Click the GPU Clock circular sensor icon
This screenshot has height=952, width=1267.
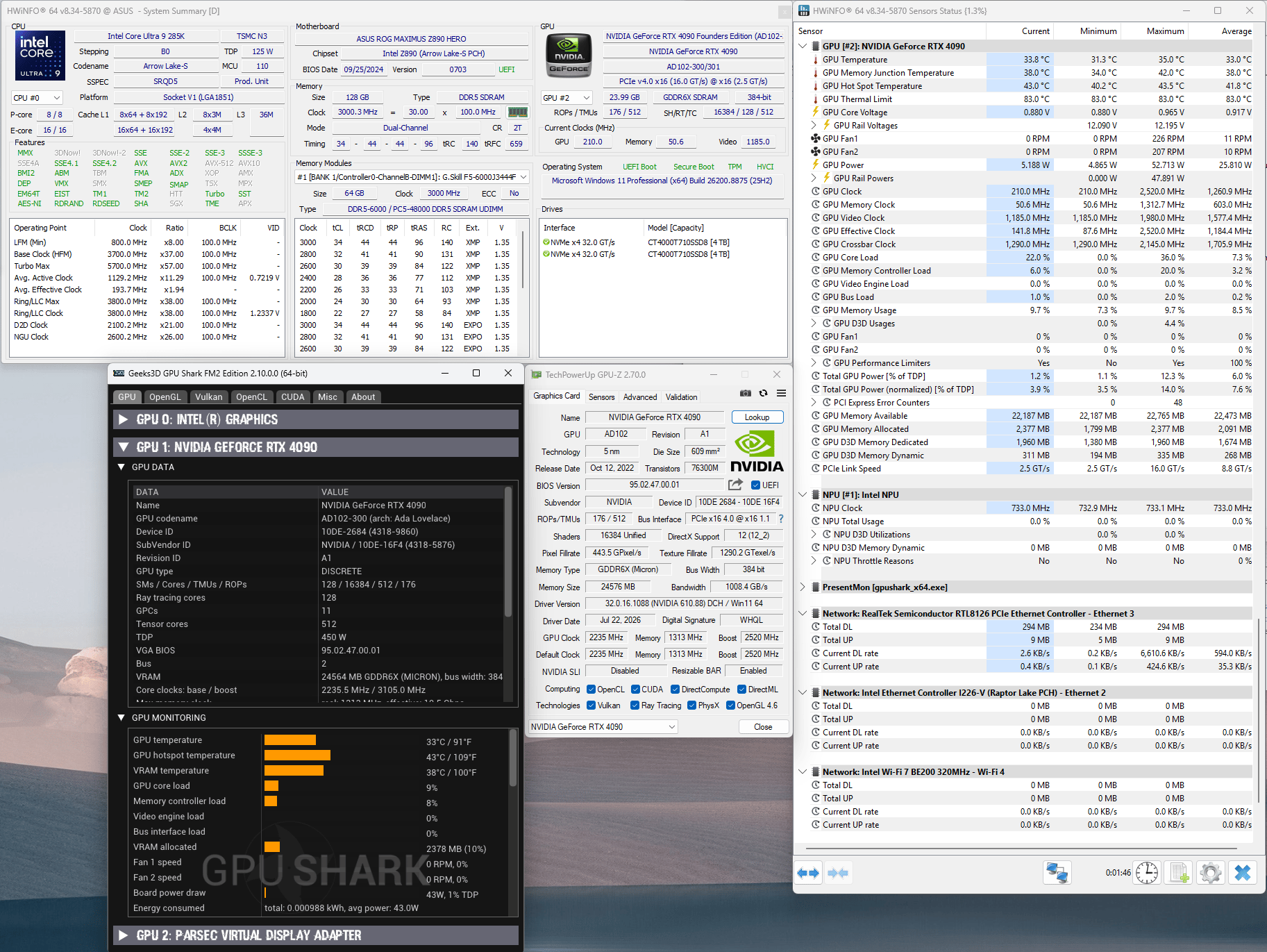click(816, 192)
